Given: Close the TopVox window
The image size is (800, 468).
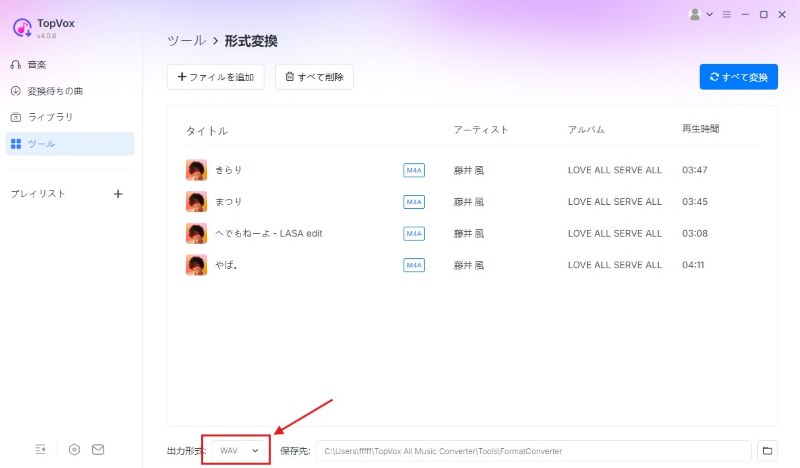Looking at the screenshot, I should coord(782,15).
